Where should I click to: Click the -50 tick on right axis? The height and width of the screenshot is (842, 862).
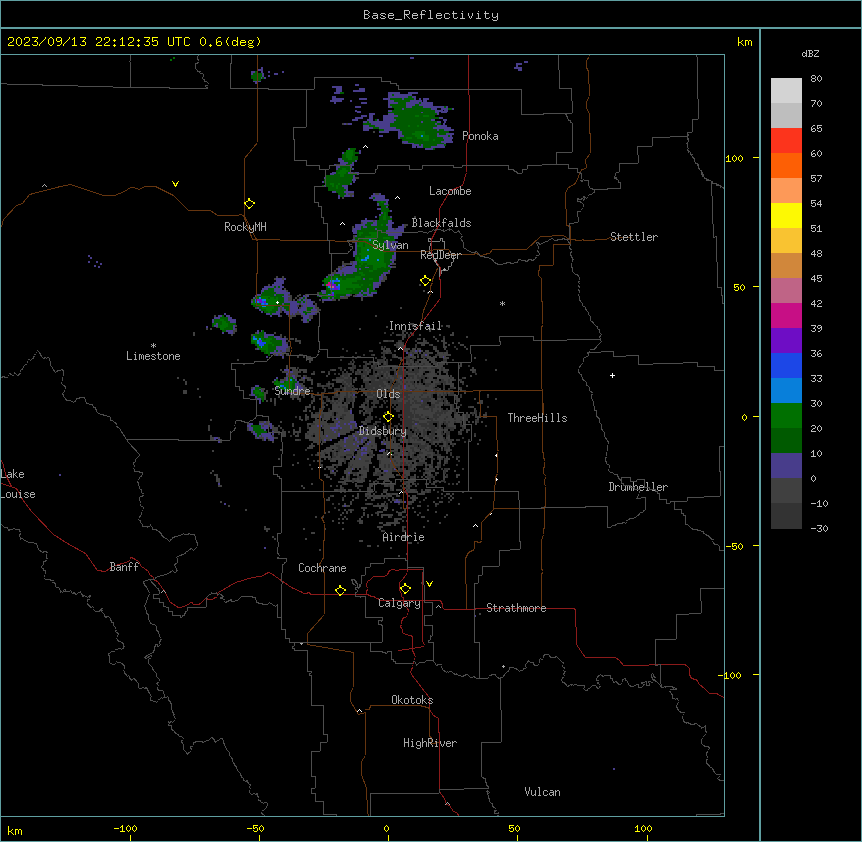pyautogui.click(x=734, y=546)
